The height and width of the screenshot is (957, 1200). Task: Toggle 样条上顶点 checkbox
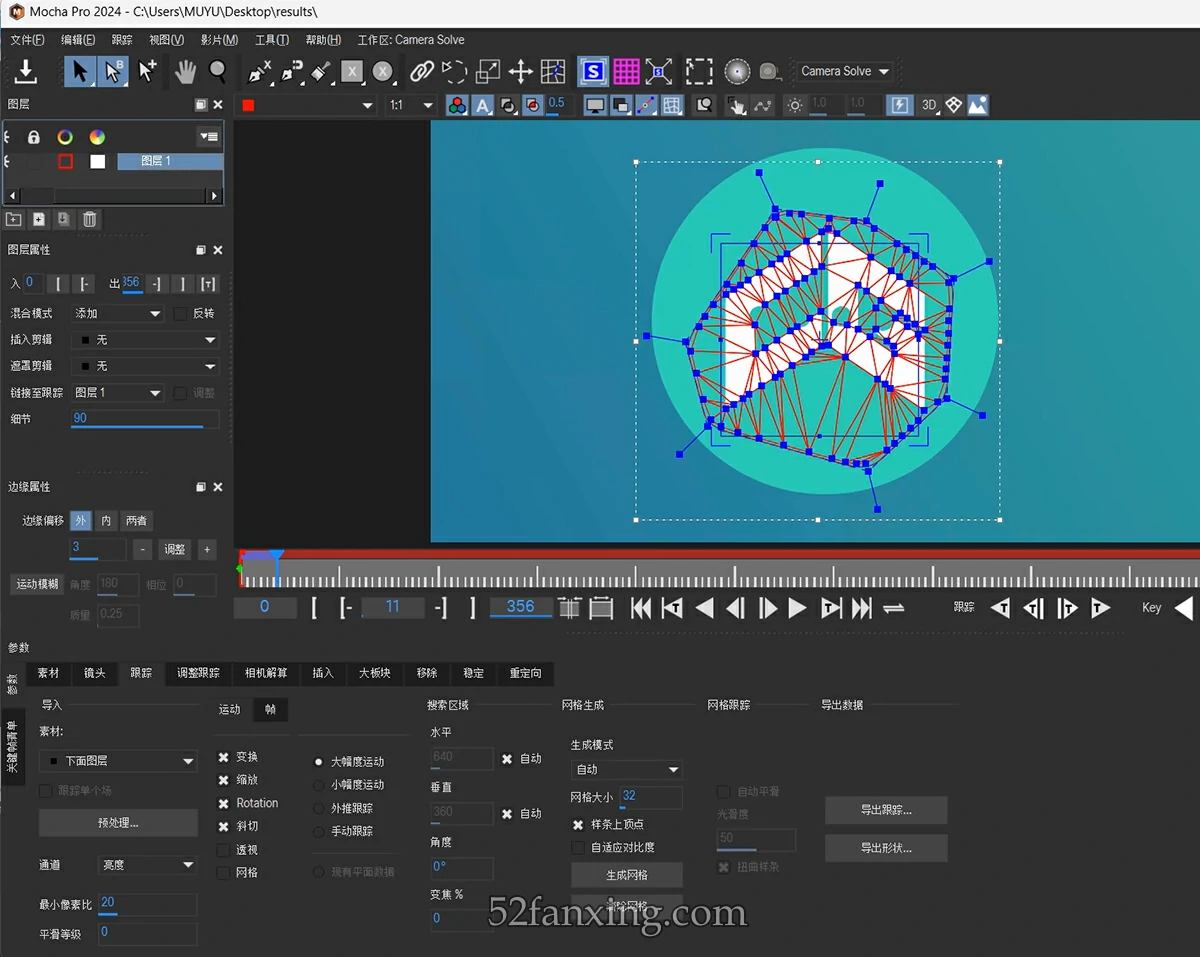[578, 825]
